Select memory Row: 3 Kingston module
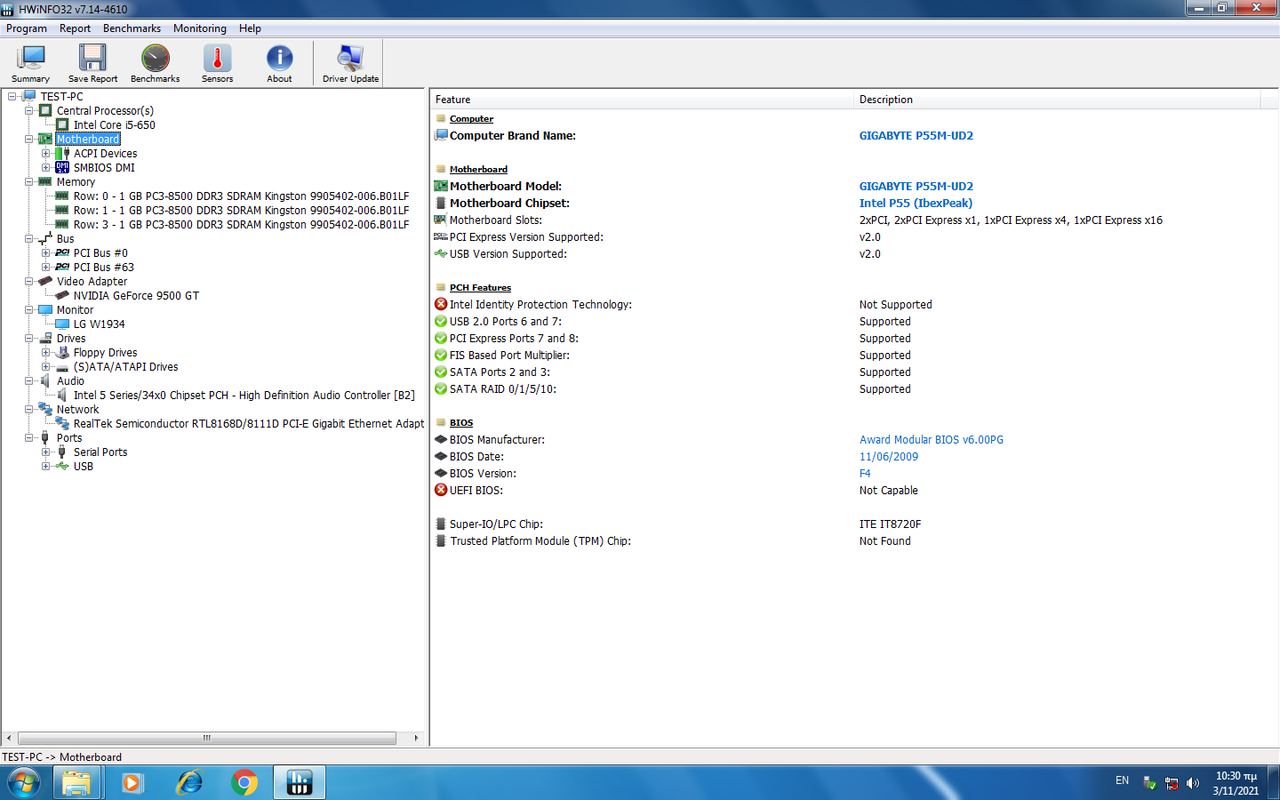Image resolution: width=1280 pixels, height=800 pixels. (241, 225)
